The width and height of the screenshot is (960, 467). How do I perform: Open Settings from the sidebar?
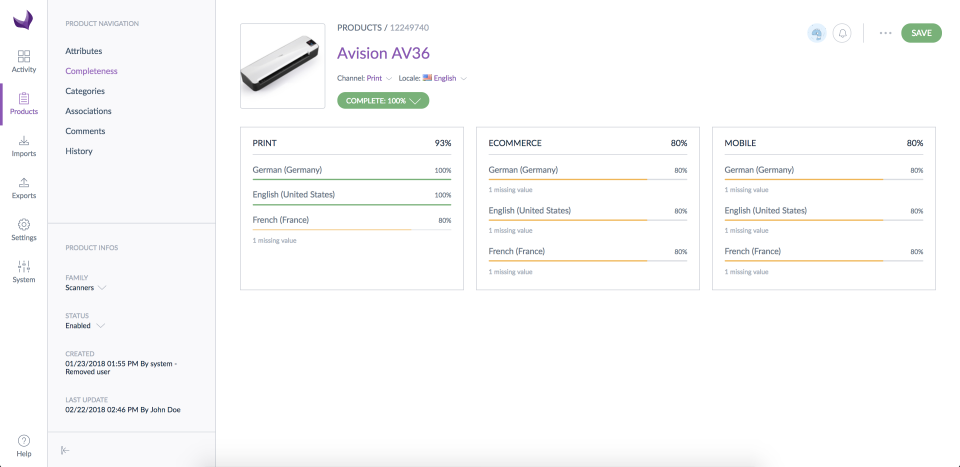[x=23, y=230]
